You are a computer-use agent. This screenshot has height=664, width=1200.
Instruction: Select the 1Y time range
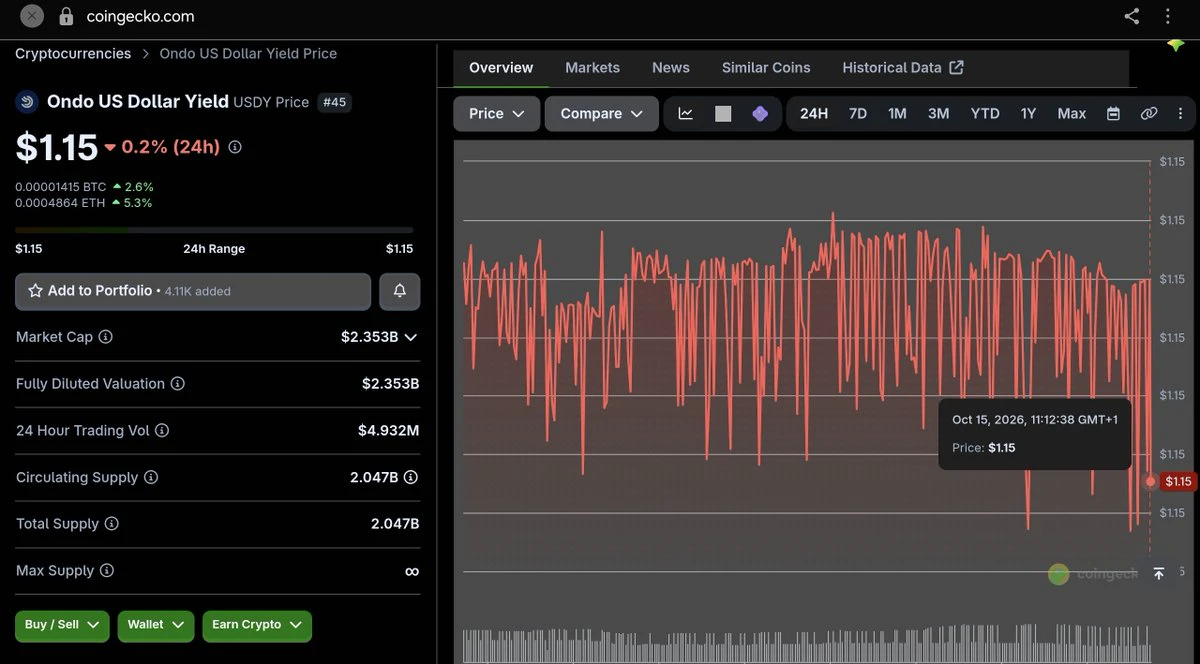tap(1028, 114)
